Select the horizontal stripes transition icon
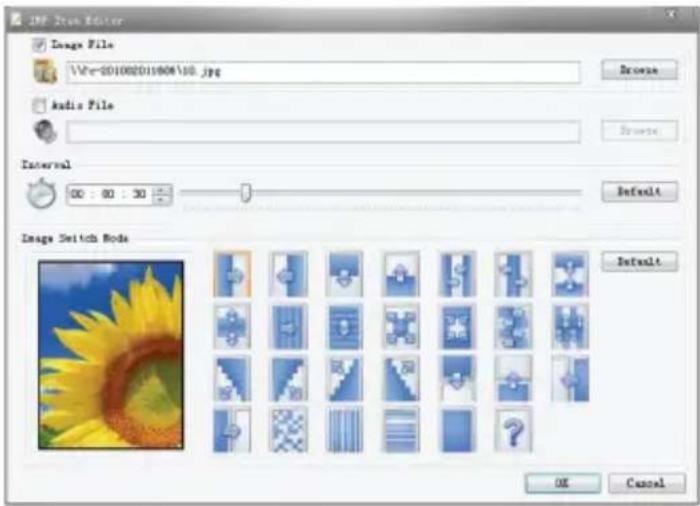Viewport: 700px width, 506px height. 401,430
